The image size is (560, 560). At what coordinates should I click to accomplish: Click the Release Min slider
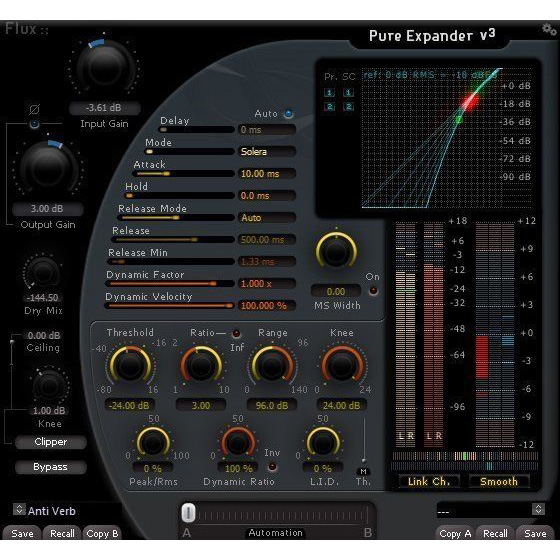pos(171,261)
